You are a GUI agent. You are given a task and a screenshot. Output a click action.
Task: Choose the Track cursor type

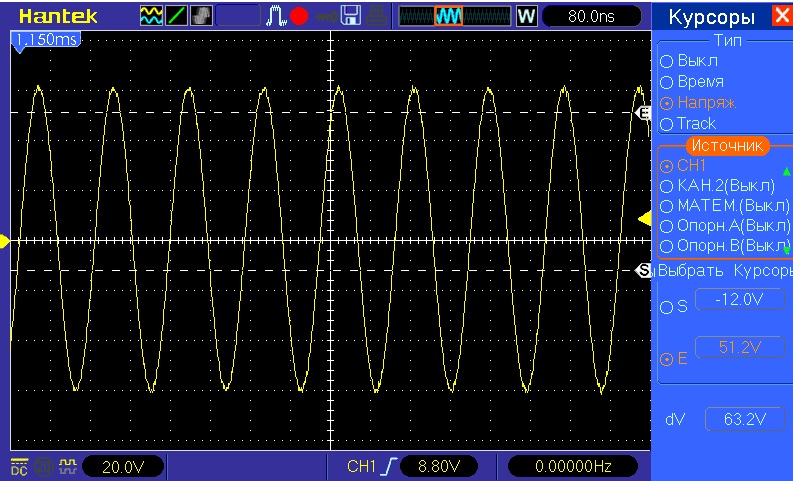pos(666,124)
